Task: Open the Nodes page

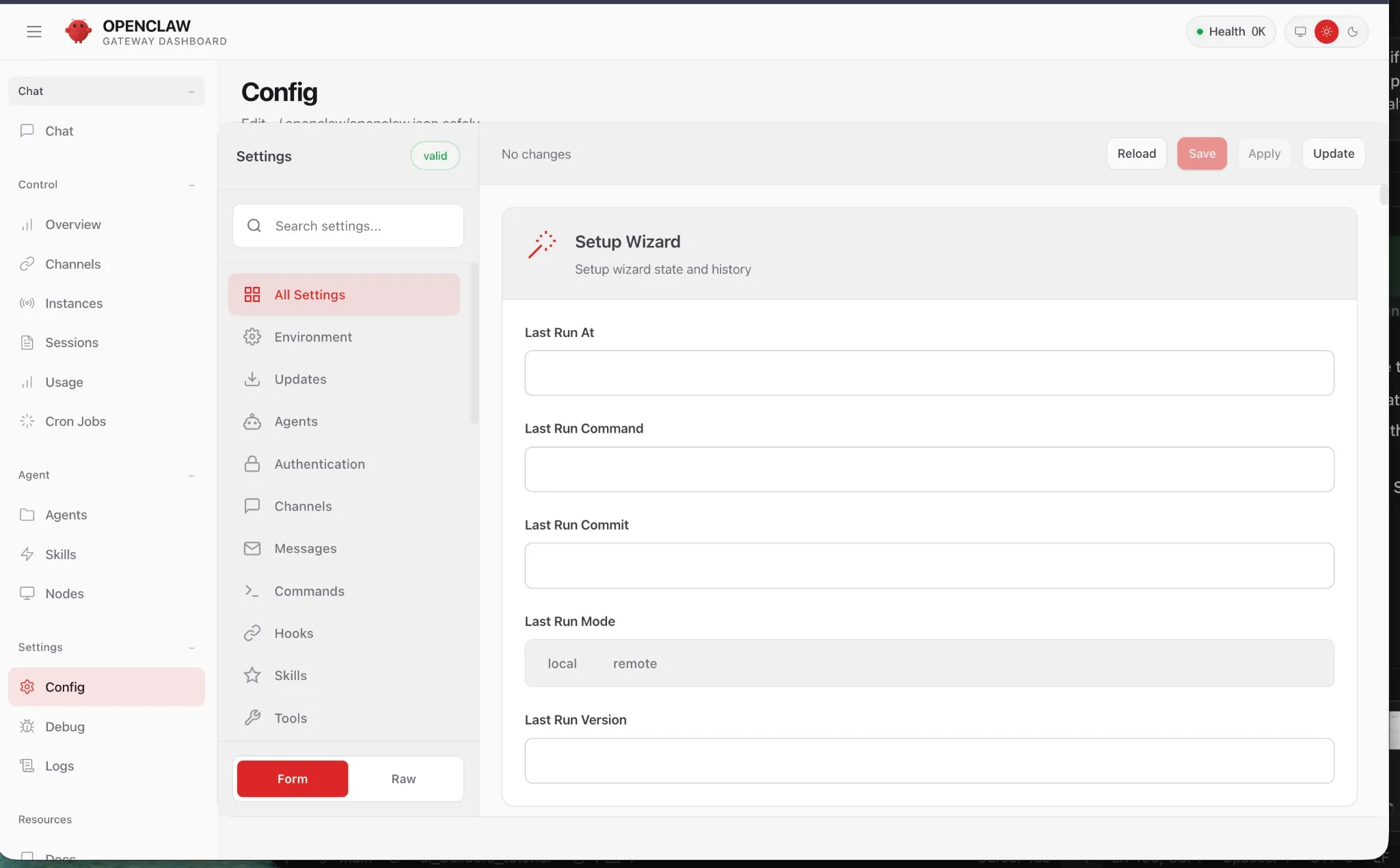Action: point(107,593)
